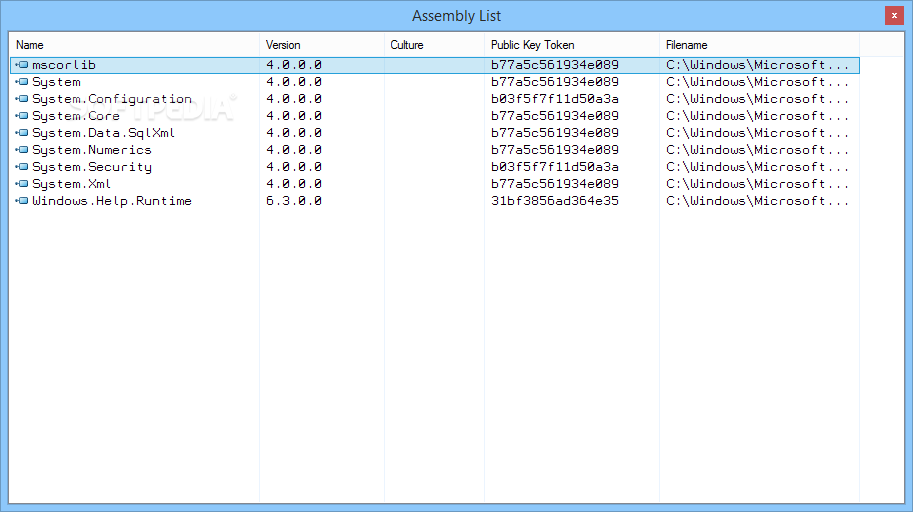Select the System.Data.SqlXml name text
This screenshot has height=512, width=913.
point(104,133)
